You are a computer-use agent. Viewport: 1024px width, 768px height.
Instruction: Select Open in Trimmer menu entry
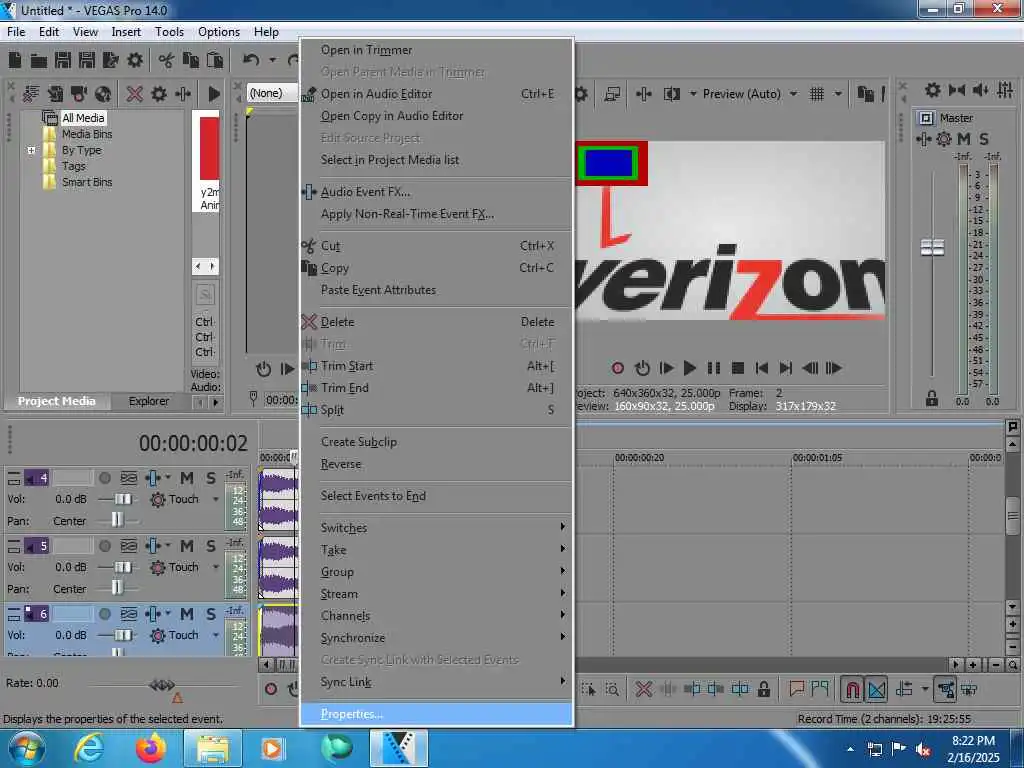pyautogui.click(x=436, y=50)
